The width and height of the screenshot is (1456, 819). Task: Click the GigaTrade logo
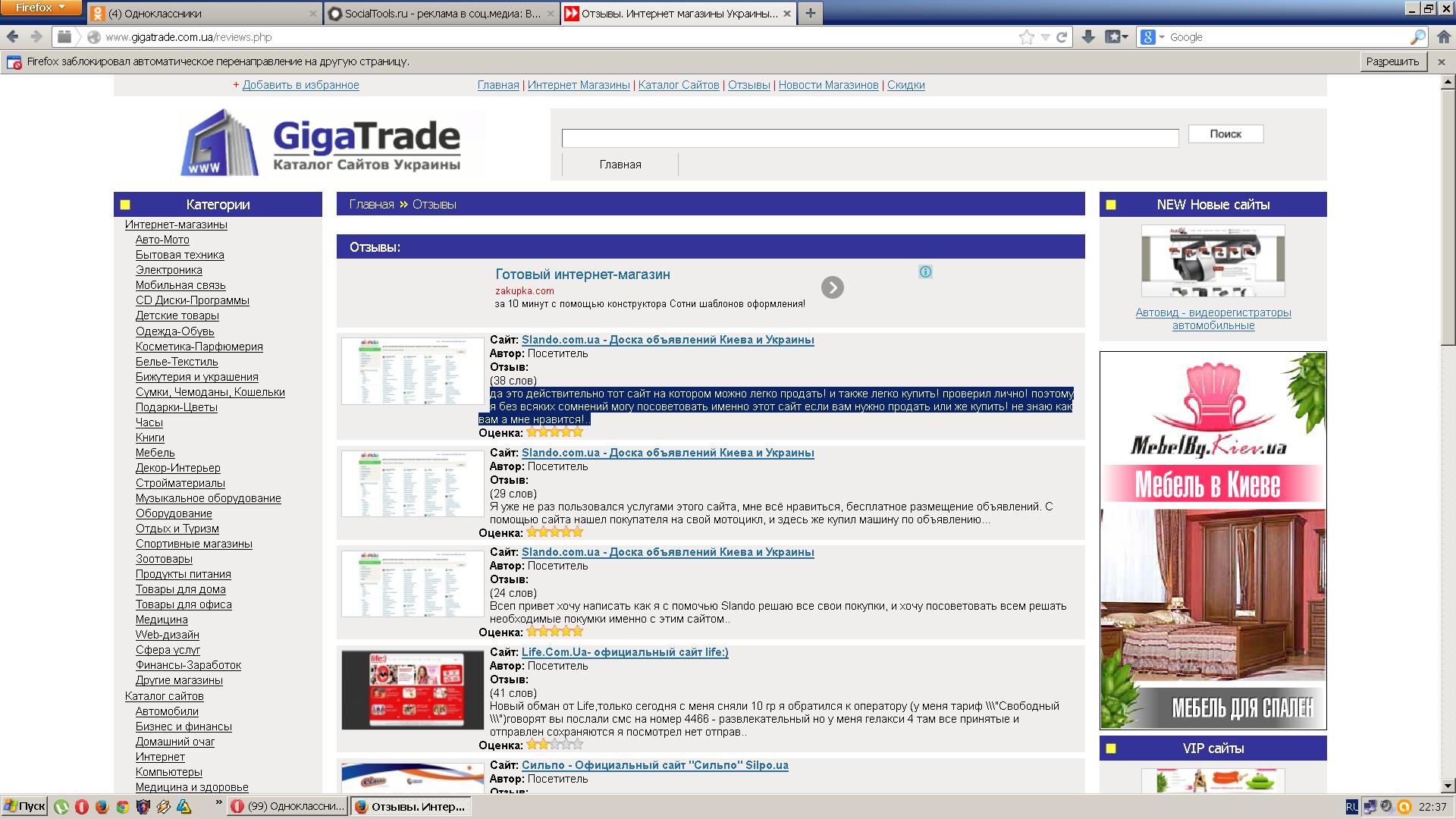point(322,142)
